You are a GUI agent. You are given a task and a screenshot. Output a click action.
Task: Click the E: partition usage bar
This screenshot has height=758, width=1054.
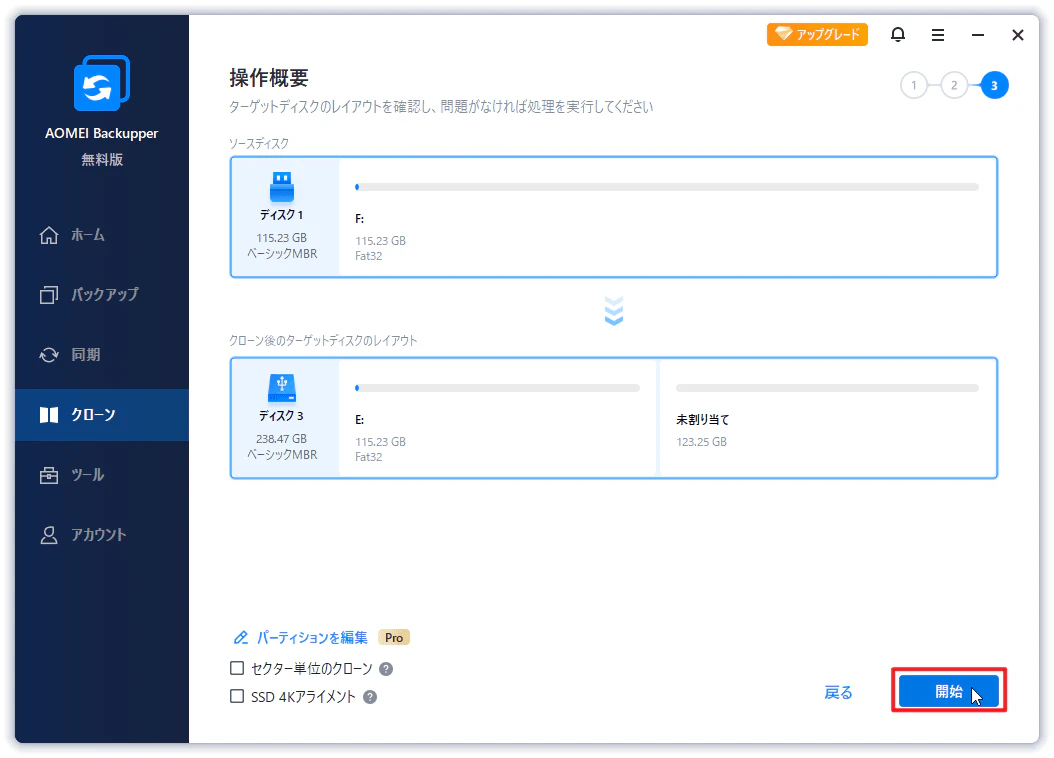[497, 388]
